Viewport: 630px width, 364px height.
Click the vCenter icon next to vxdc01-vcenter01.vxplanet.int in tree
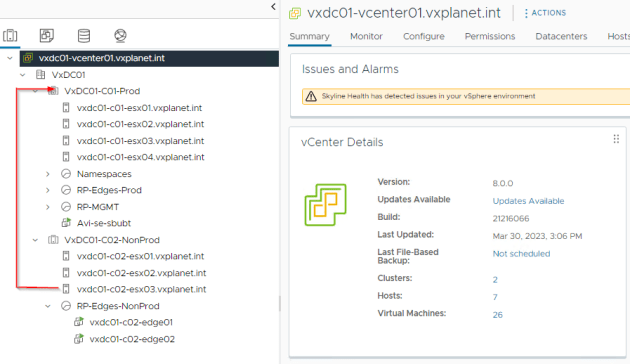pyautogui.click(x=28, y=58)
